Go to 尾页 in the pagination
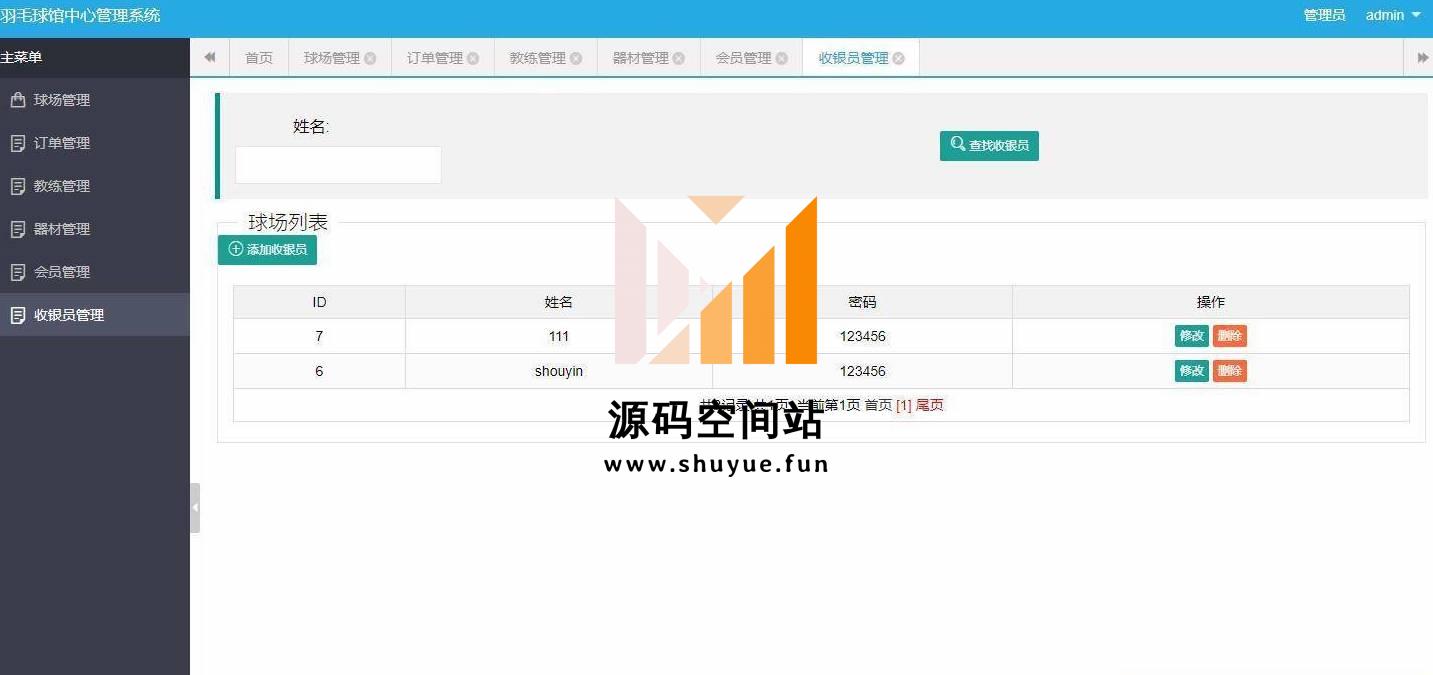Viewport: 1433px width, 675px height. click(x=930, y=405)
